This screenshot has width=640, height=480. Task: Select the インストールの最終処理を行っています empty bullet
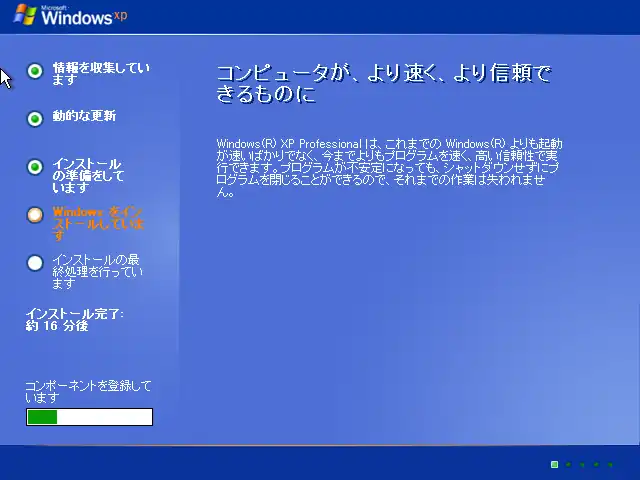click(x=35, y=263)
